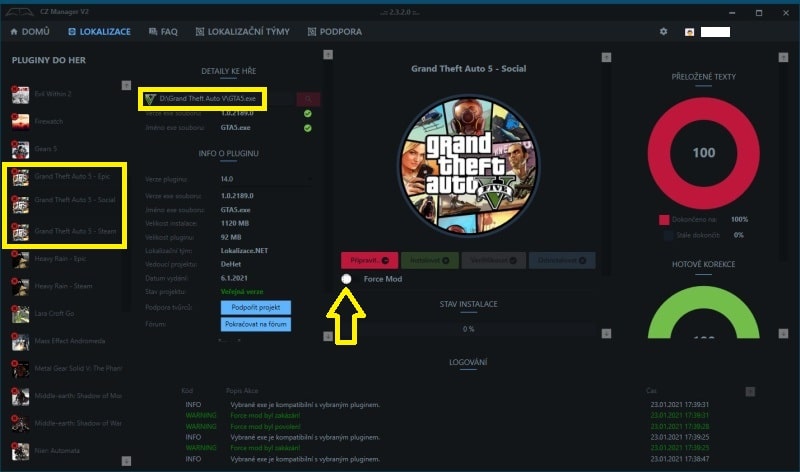This screenshot has height=472, width=800.
Task: Click game panel scroll-up arrow
Action: [606, 57]
